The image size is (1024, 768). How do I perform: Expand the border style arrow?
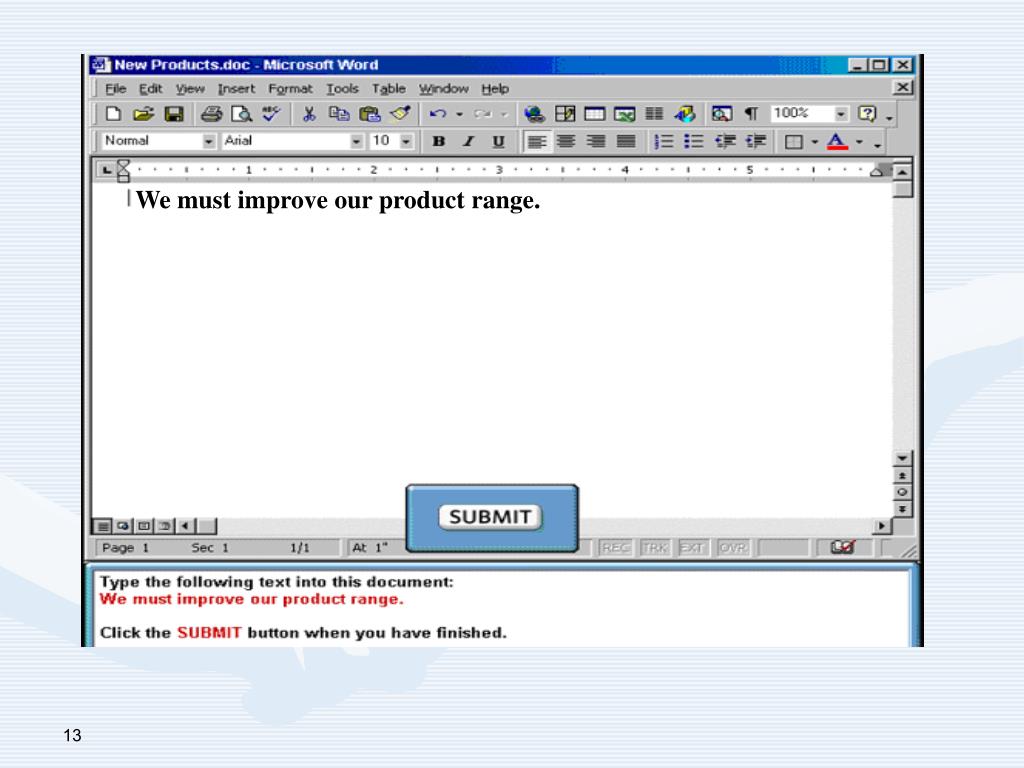coord(814,142)
